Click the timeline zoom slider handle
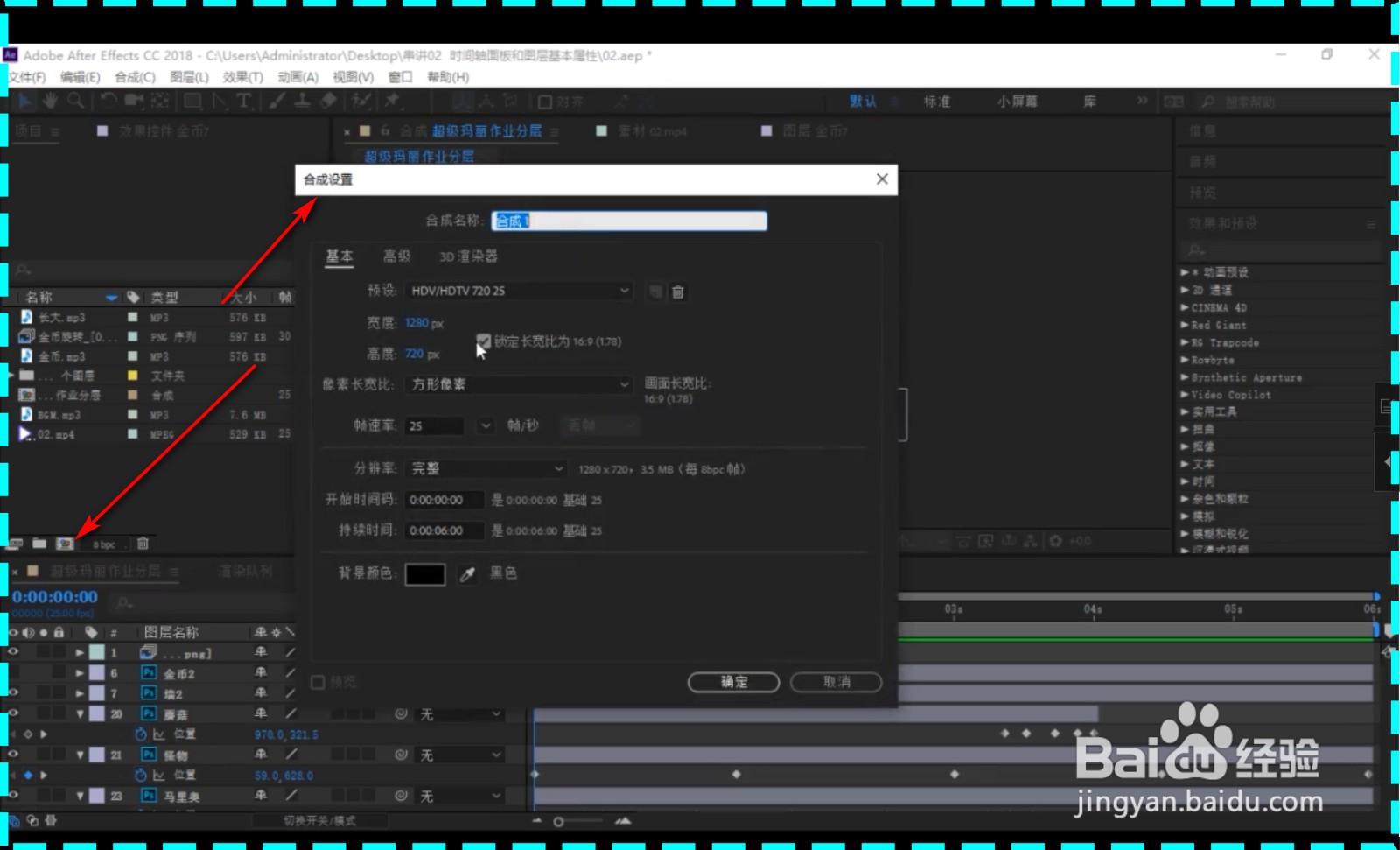The height and width of the screenshot is (850, 1400). tap(558, 822)
